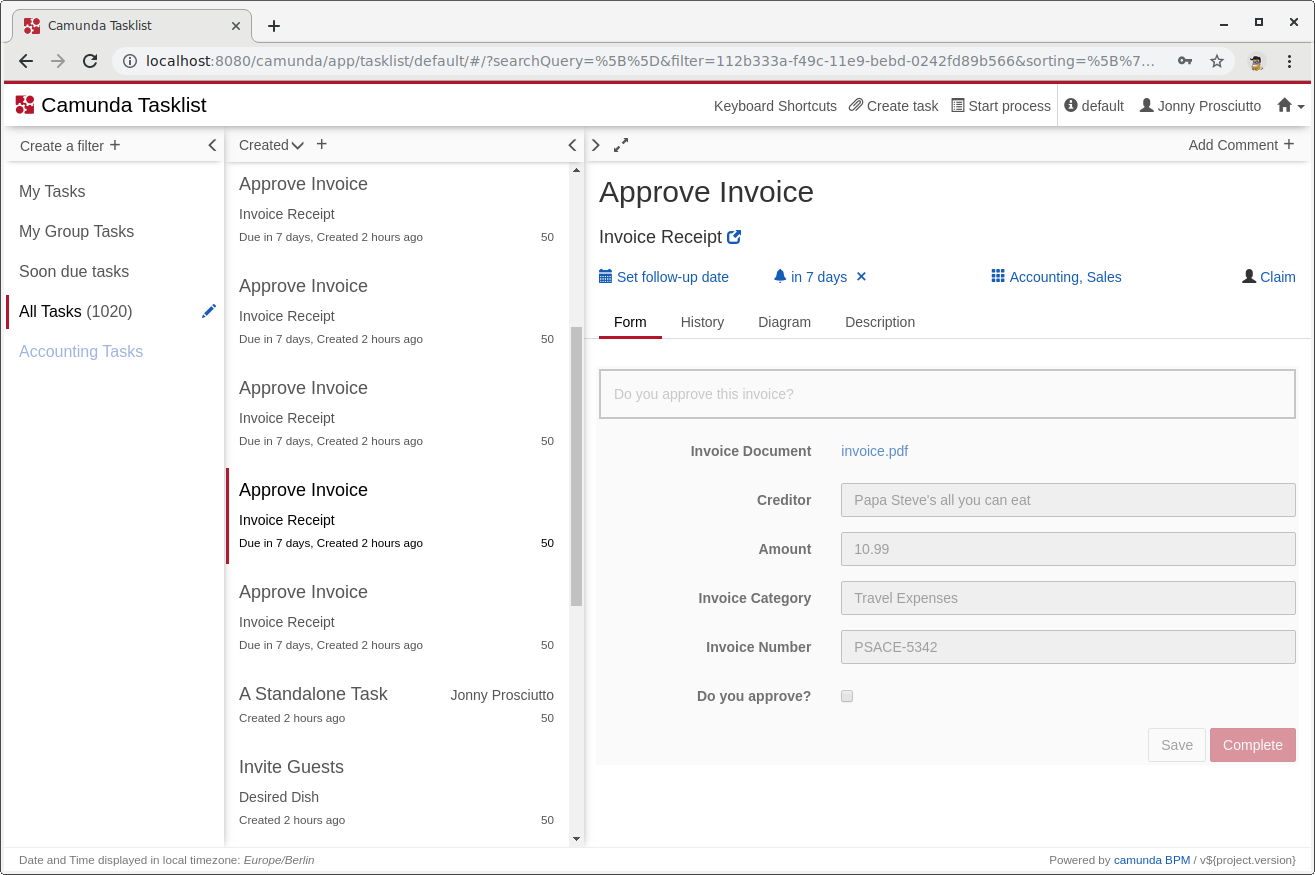Click the site information icon in address bar

[x=130, y=61]
